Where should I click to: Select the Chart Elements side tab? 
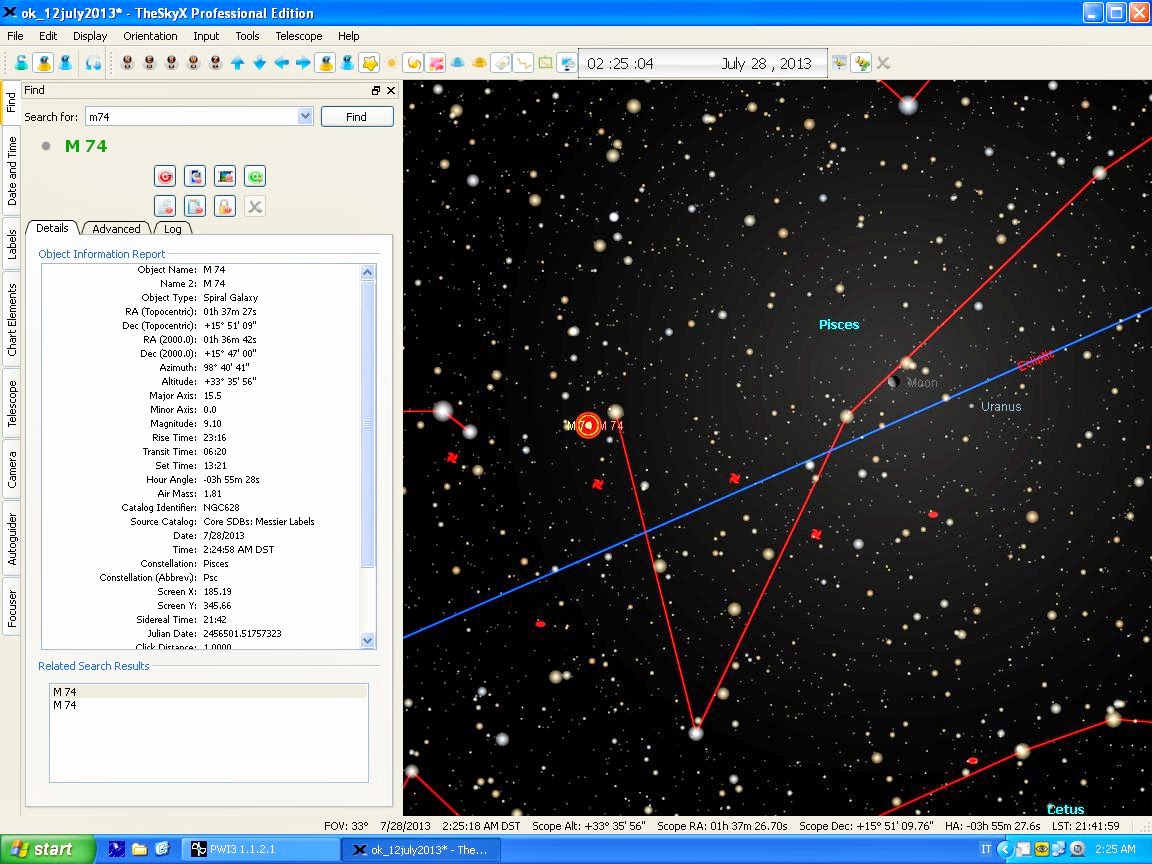(12, 320)
